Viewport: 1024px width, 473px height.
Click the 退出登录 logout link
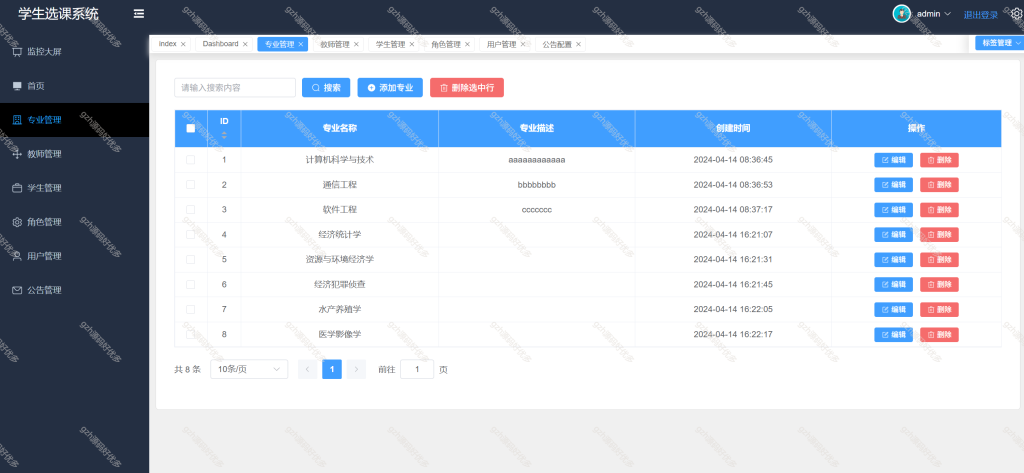point(981,14)
